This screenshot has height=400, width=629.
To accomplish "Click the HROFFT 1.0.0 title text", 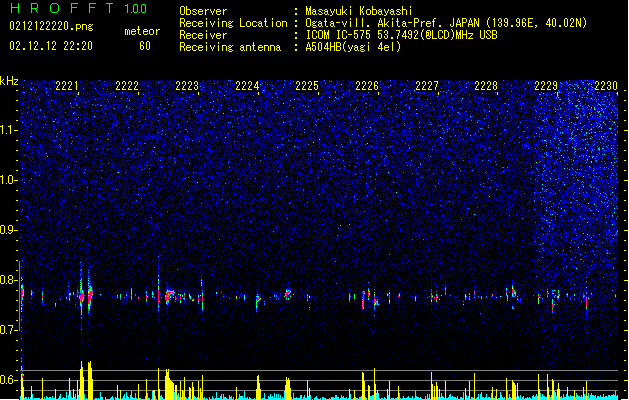I will [78, 8].
